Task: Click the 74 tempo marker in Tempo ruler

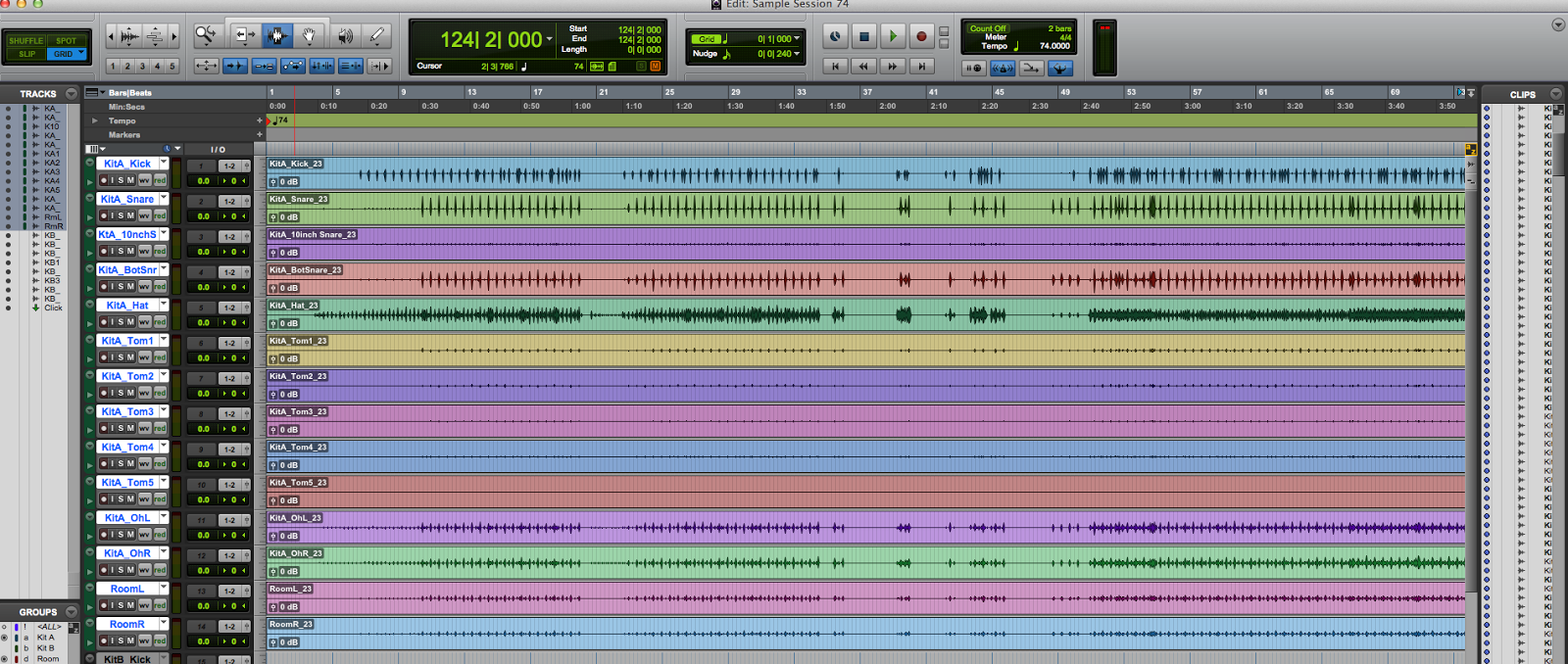Action: pos(280,120)
